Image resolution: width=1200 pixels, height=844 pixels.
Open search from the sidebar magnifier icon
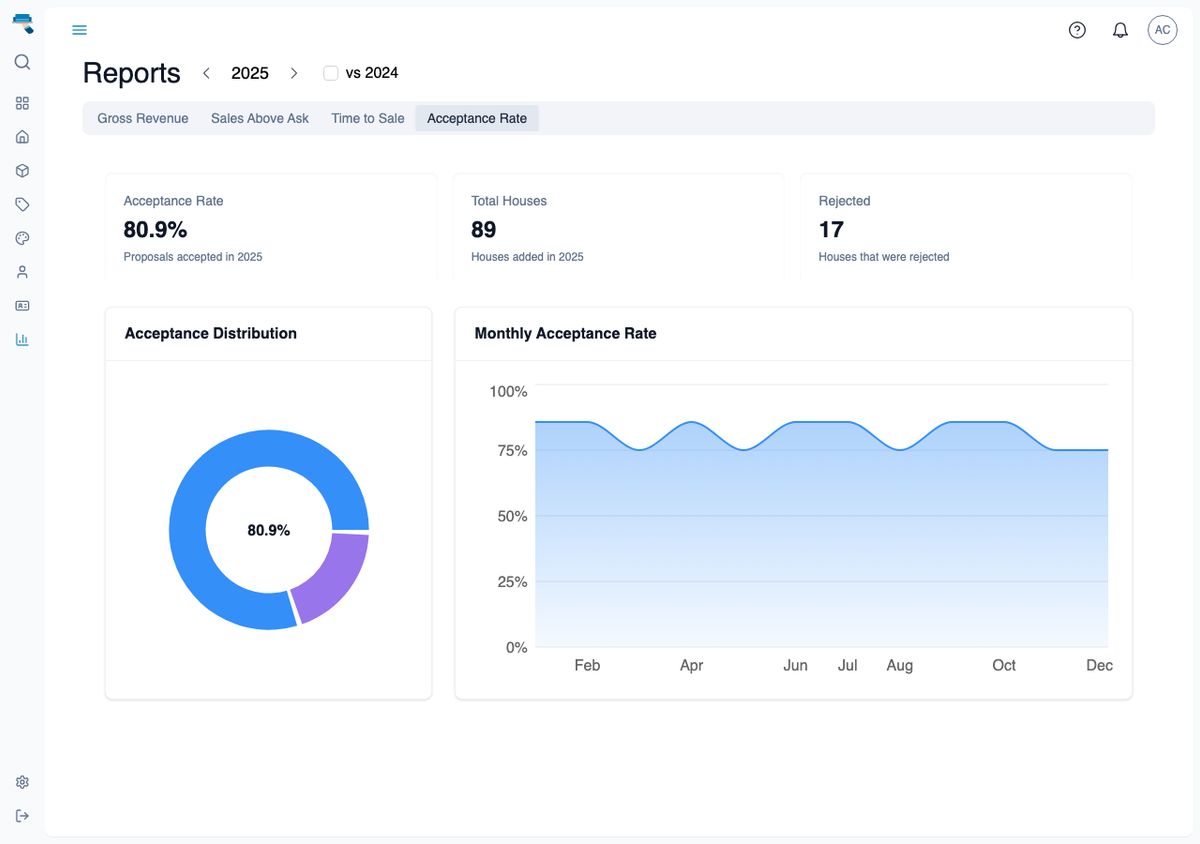pos(22,62)
